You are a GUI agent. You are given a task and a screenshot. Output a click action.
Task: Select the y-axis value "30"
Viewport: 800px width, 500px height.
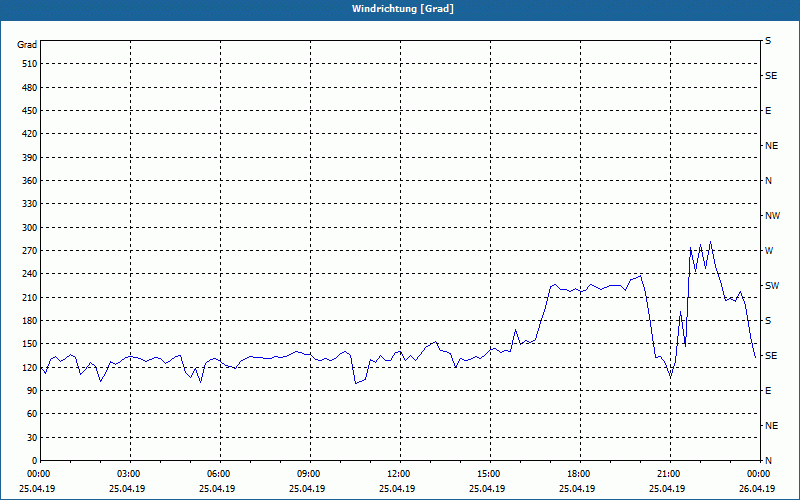tap(32, 437)
